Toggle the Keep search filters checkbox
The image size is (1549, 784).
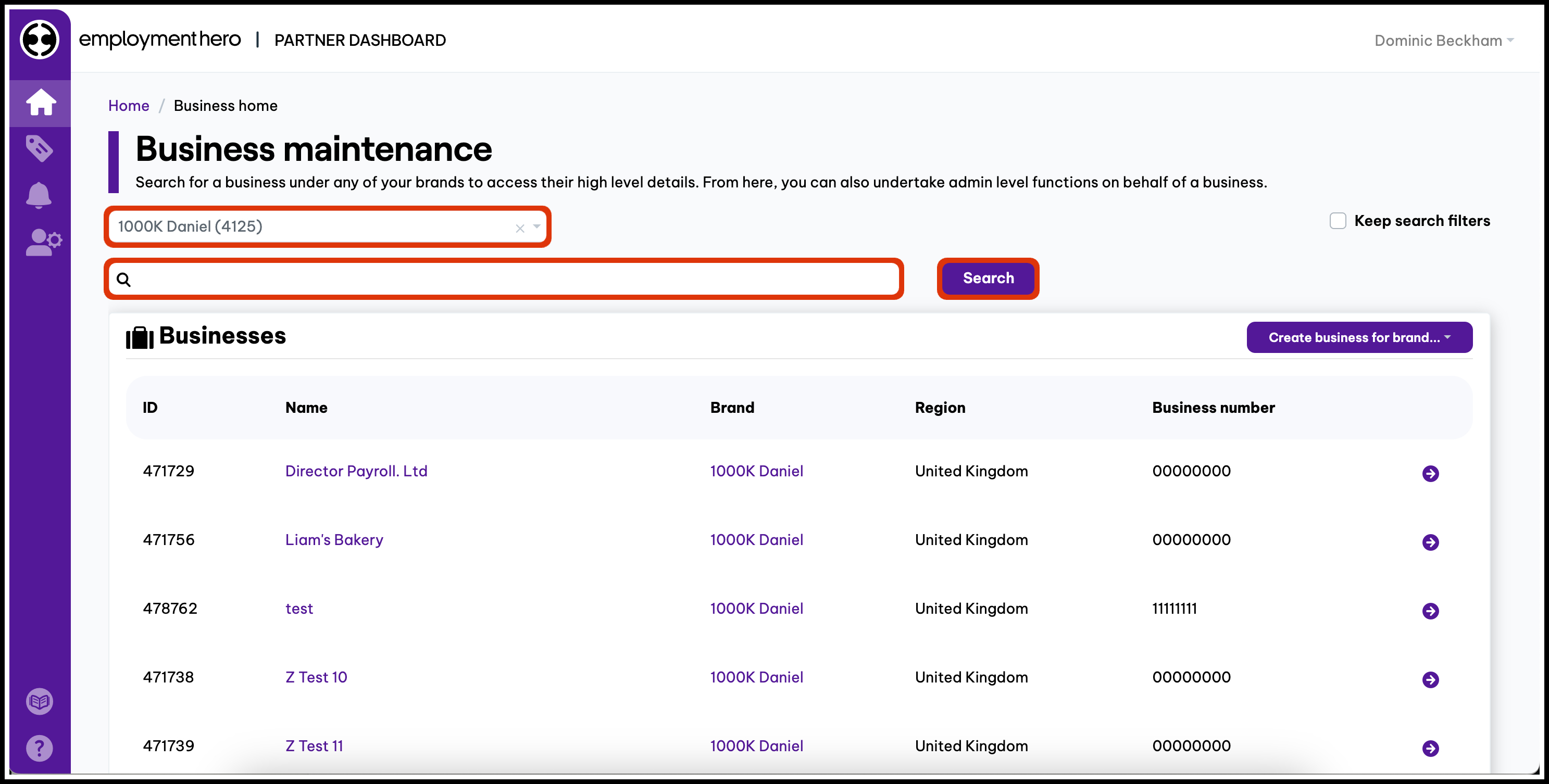pyautogui.click(x=1338, y=221)
